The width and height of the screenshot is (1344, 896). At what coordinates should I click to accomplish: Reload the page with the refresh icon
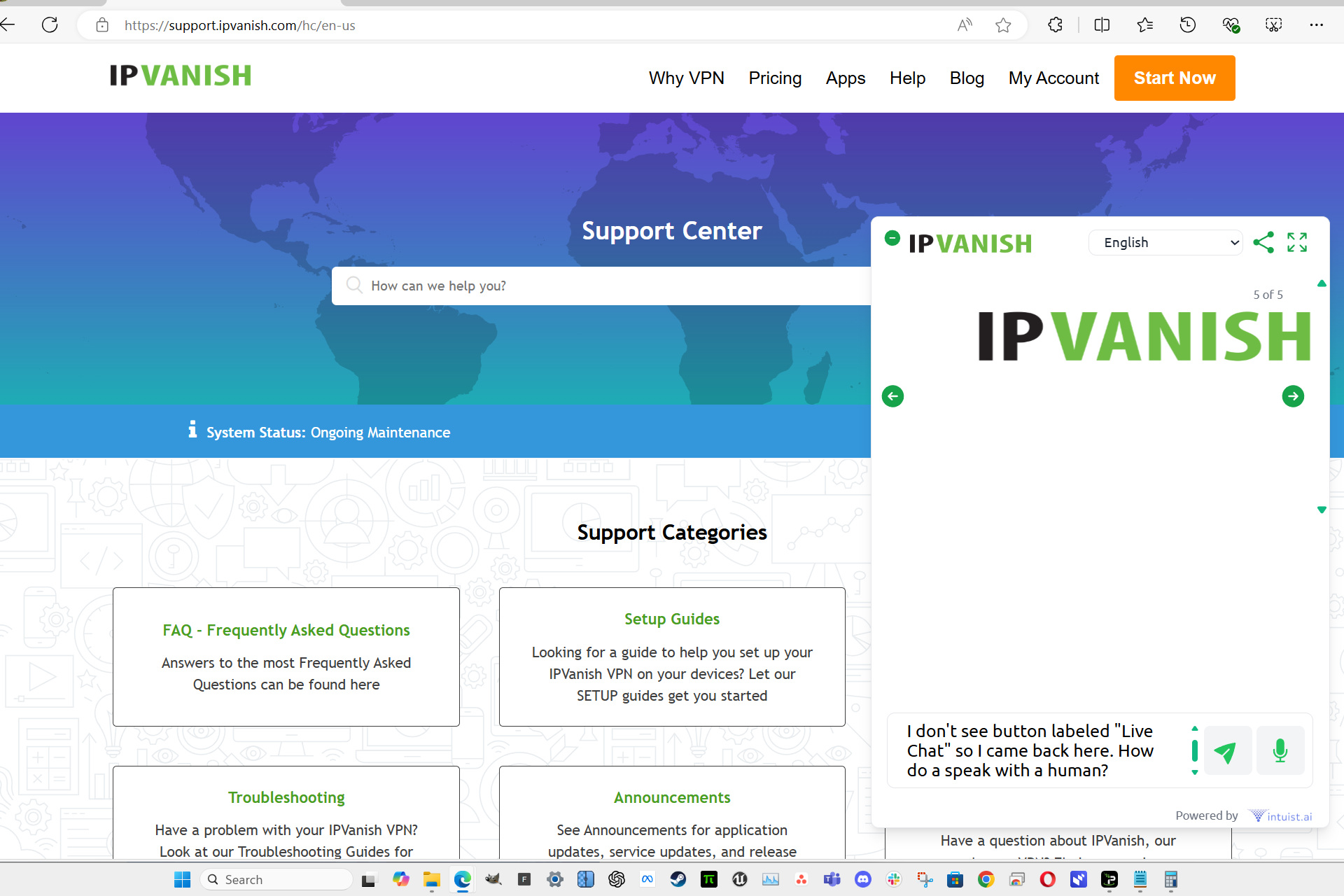tap(50, 25)
